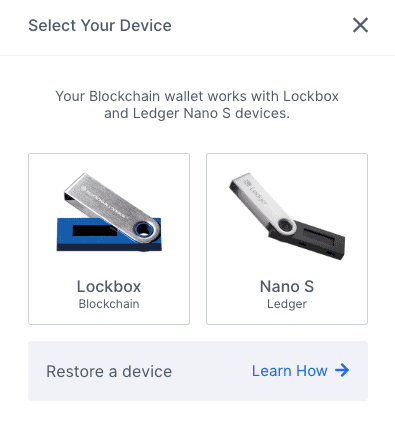Image resolution: width=395 pixels, height=421 pixels.
Task: Click the silver swivel cover of Lockbox
Action: point(107,203)
